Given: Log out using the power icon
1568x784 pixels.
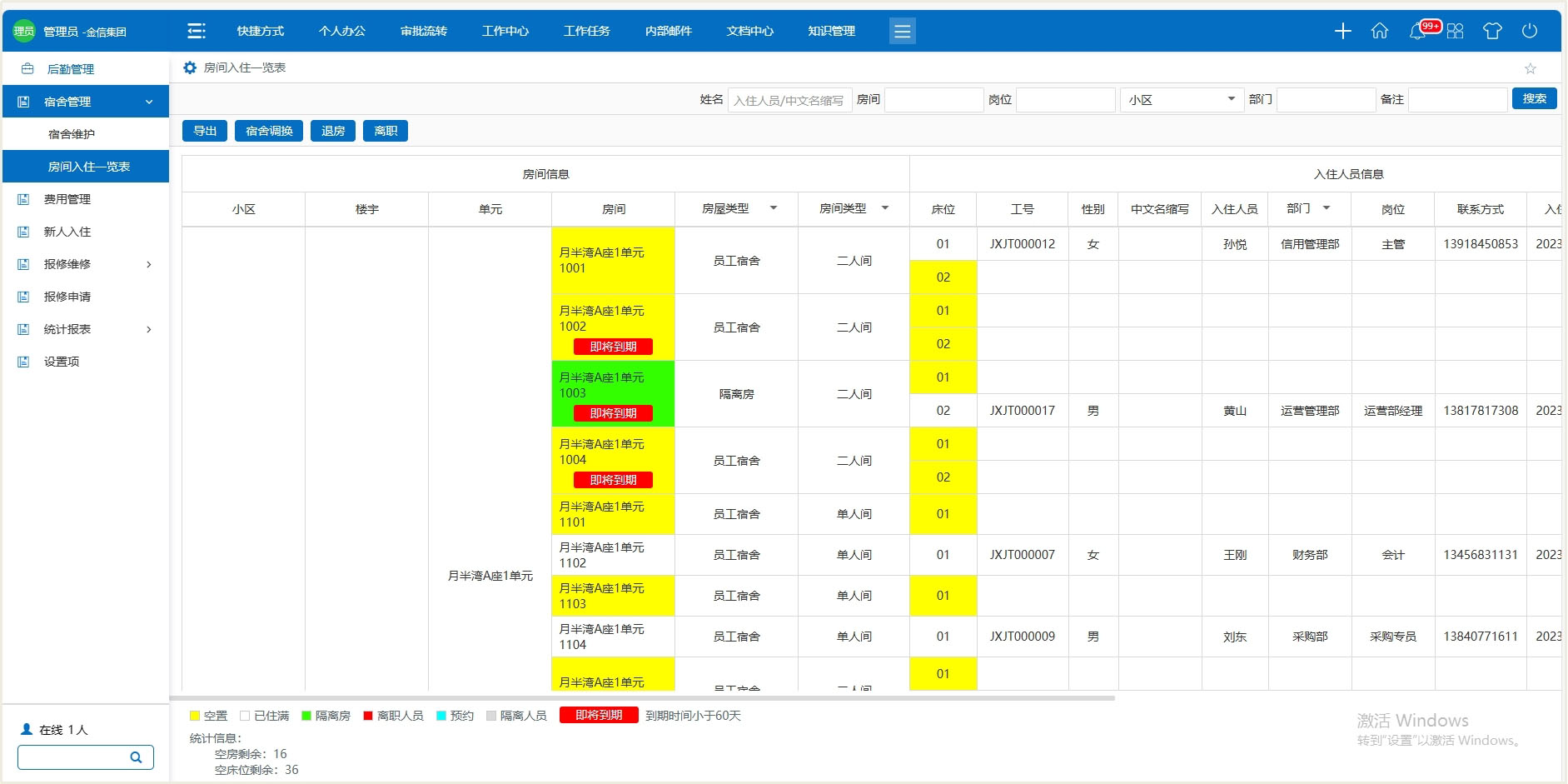Looking at the screenshot, I should coord(1531,31).
